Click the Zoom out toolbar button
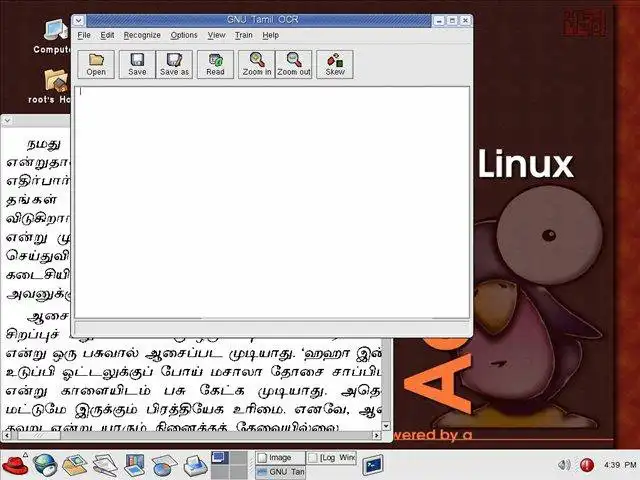640x480 pixels. (294, 64)
